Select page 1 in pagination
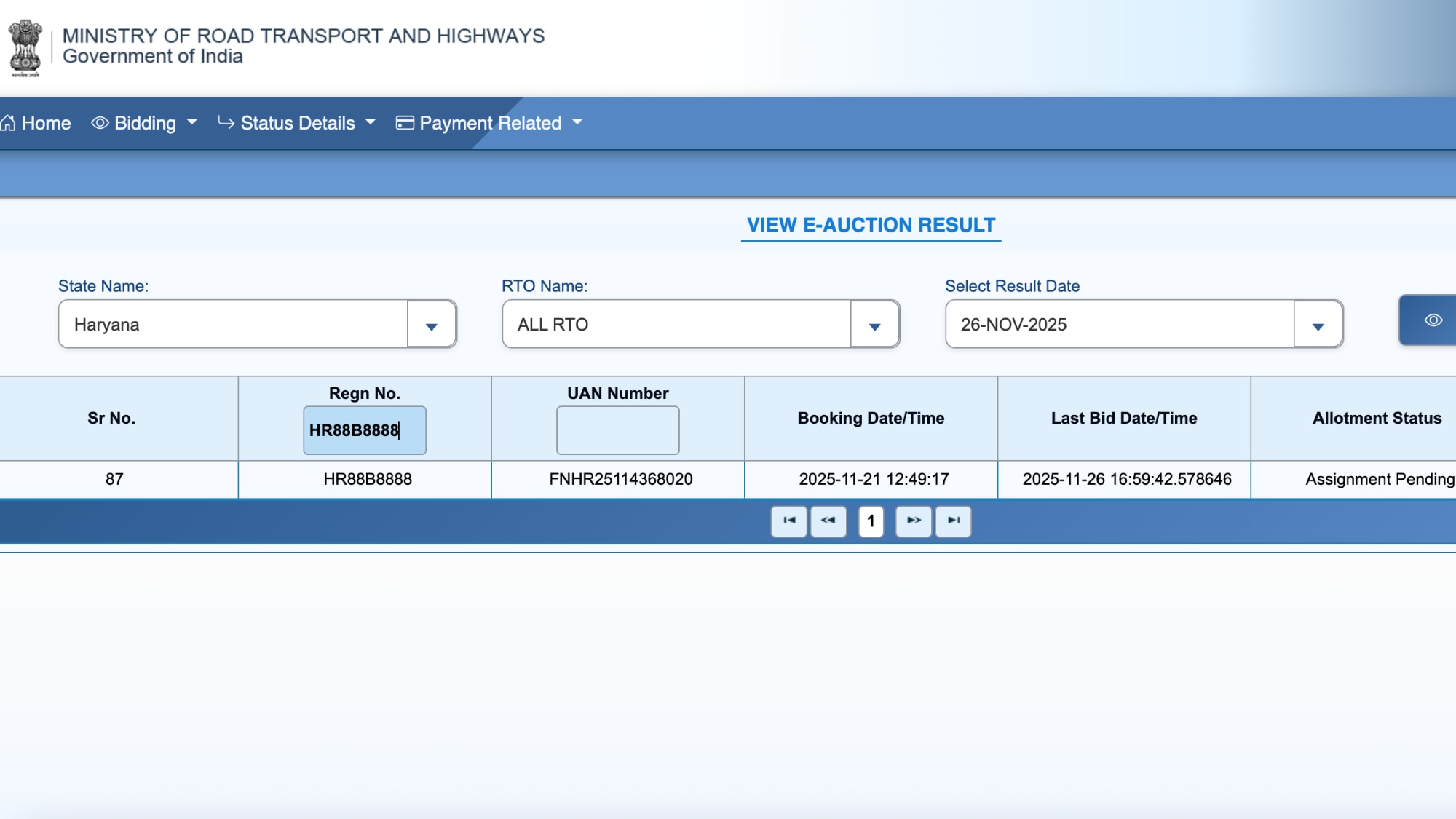The width and height of the screenshot is (1456, 819). pyautogui.click(x=871, y=521)
